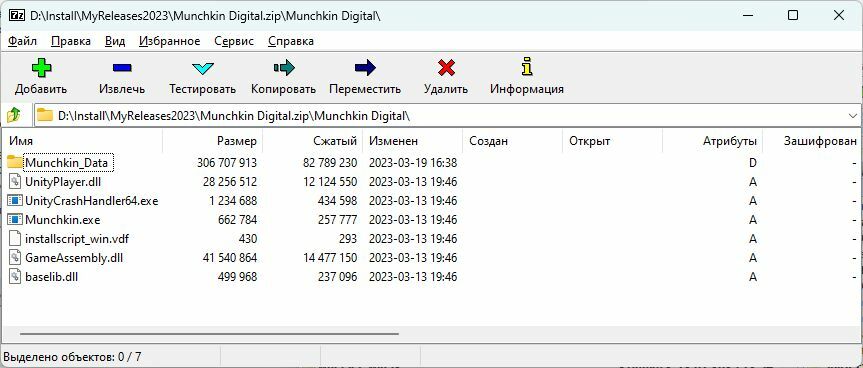Click the UnityCrashHandler64.exe file icon
The height and width of the screenshot is (368, 863).
pos(15,201)
